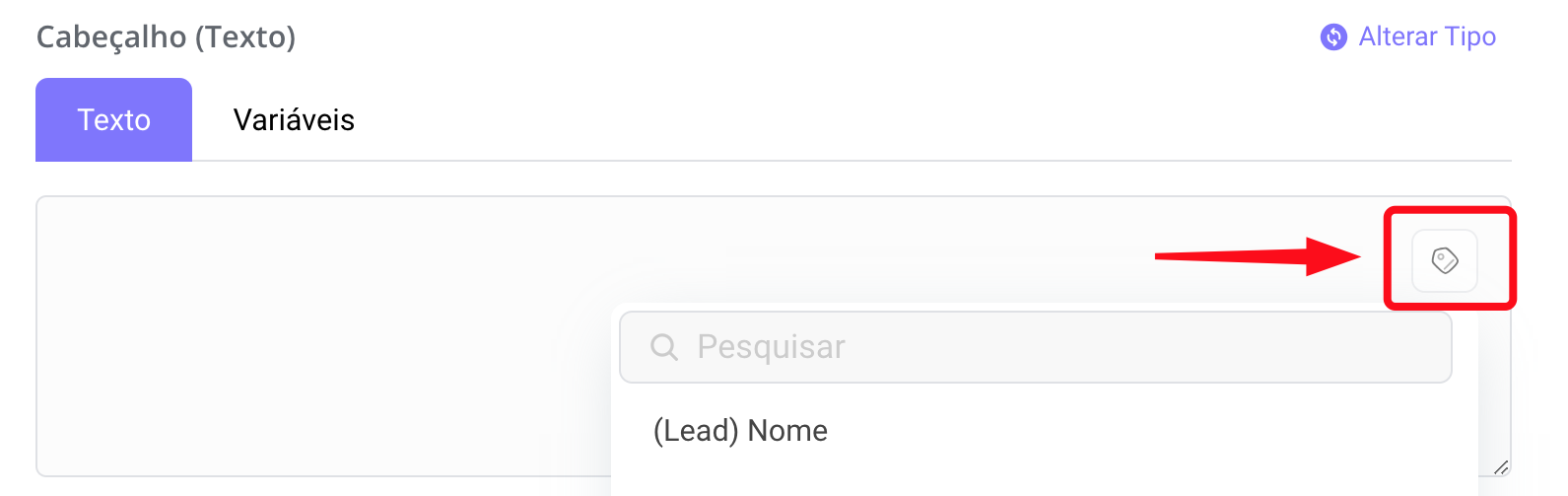Click the resize handle of the text area
Viewport: 1568px width, 496px height.
tap(1500, 466)
